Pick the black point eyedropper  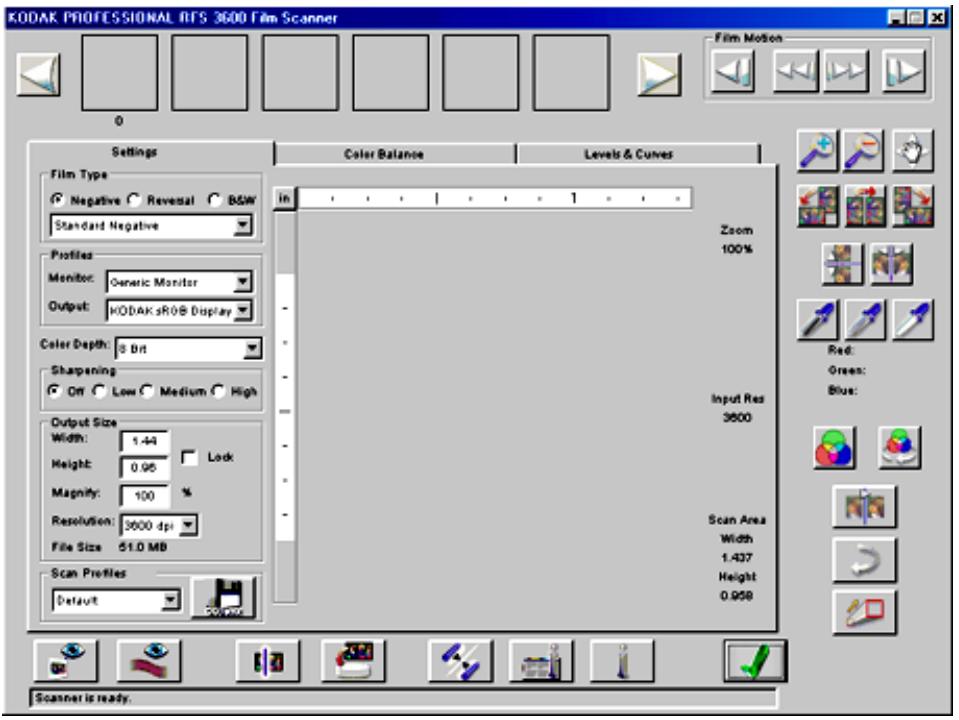(x=818, y=320)
